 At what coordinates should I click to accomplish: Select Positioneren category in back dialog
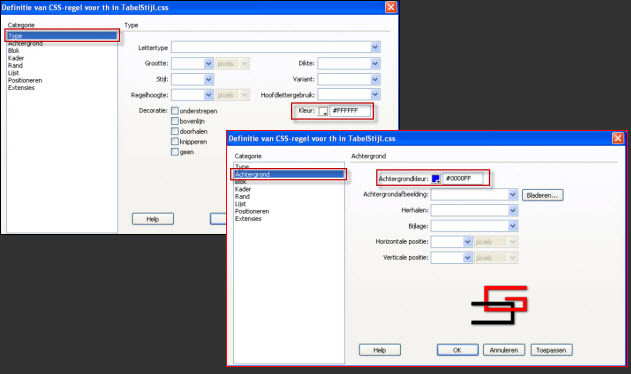[25, 81]
